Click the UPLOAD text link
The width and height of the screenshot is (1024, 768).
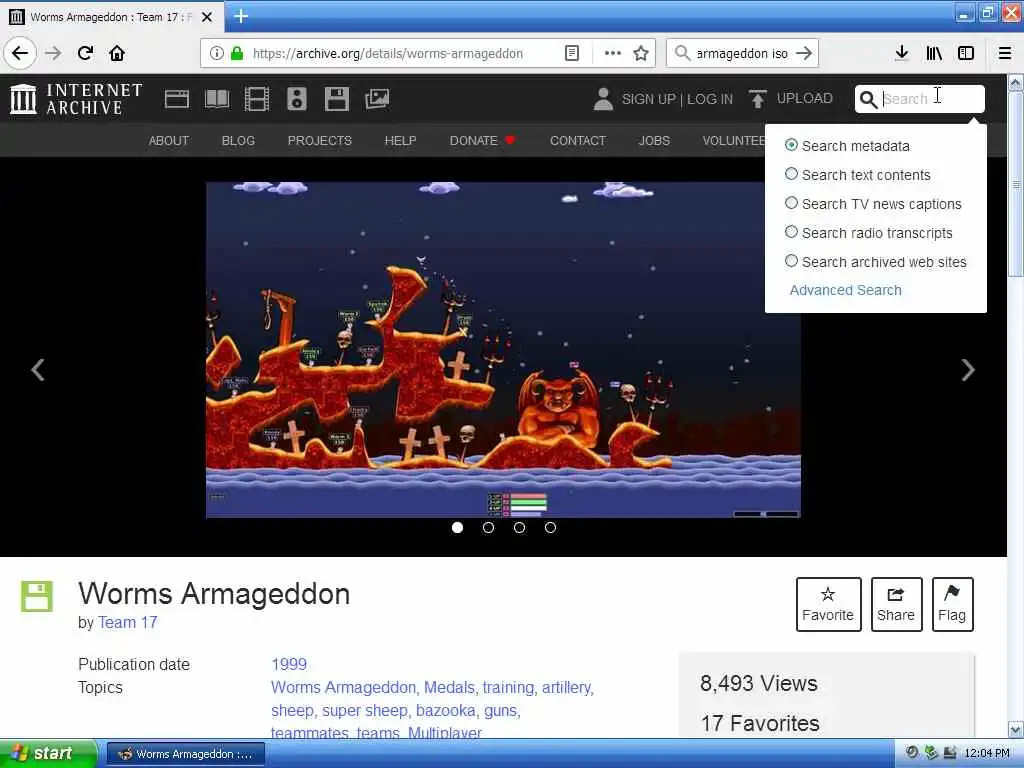[x=805, y=99]
